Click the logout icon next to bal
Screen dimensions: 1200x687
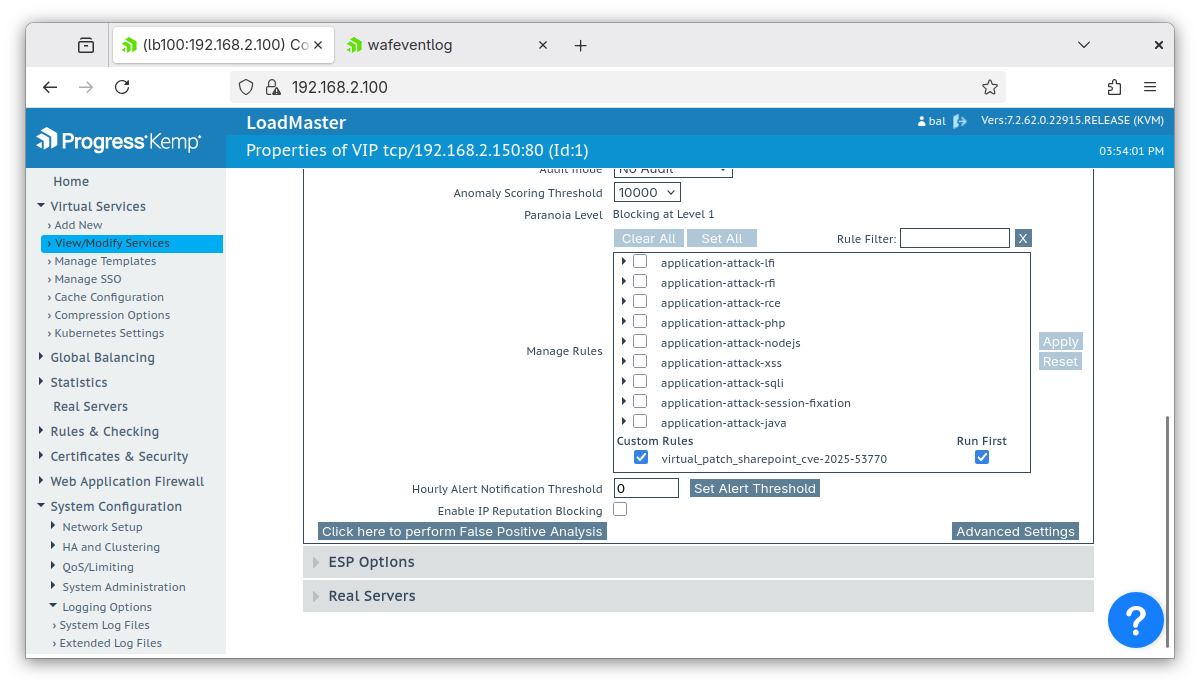(x=960, y=121)
